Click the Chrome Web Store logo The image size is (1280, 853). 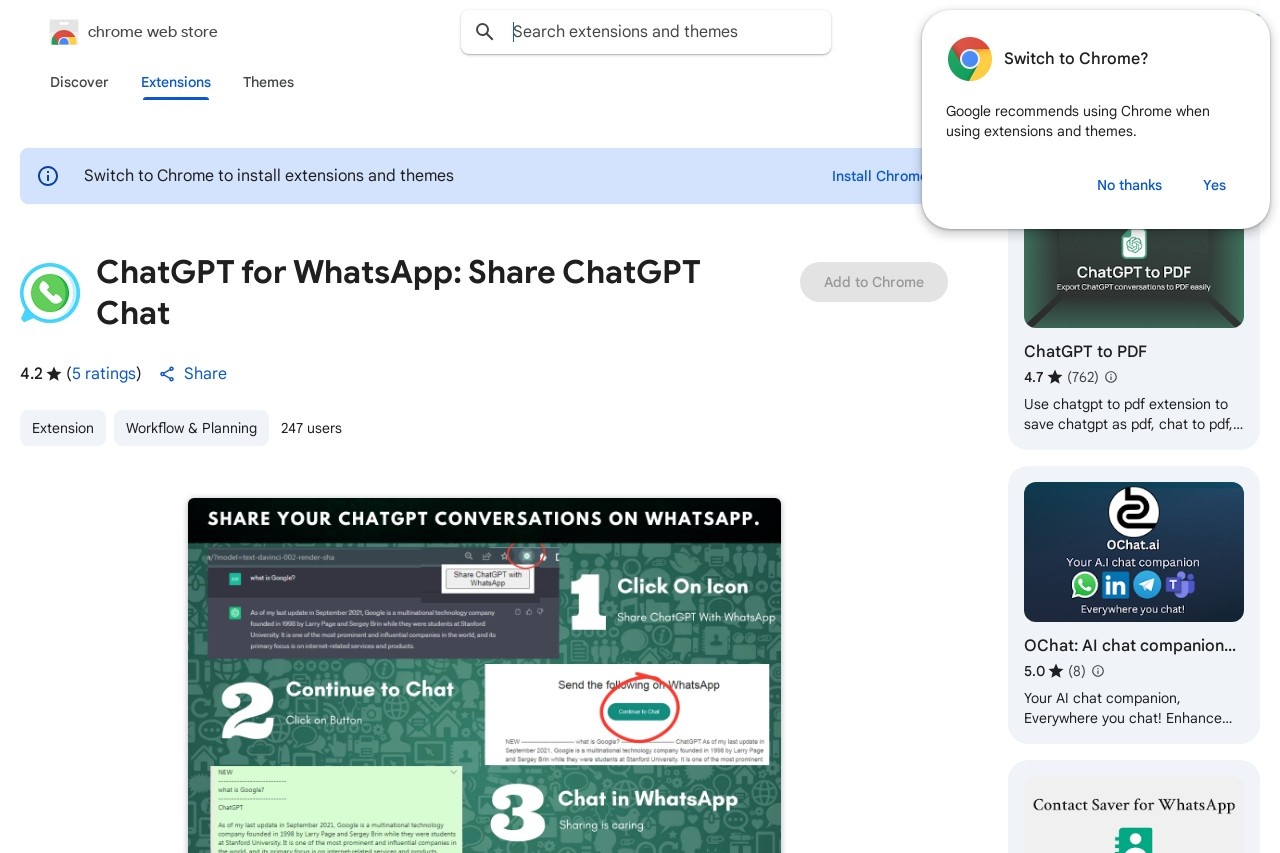click(x=64, y=32)
